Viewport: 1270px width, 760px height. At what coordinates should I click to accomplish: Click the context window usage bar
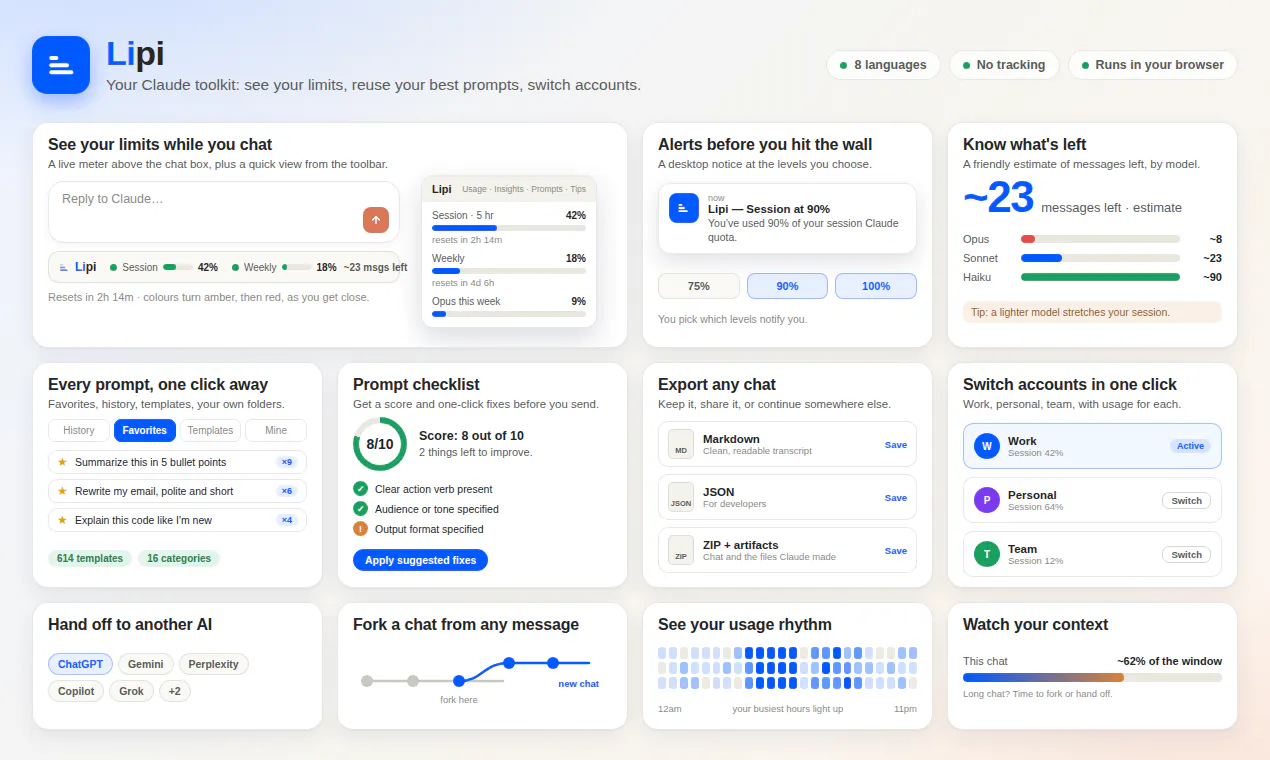1092,677
